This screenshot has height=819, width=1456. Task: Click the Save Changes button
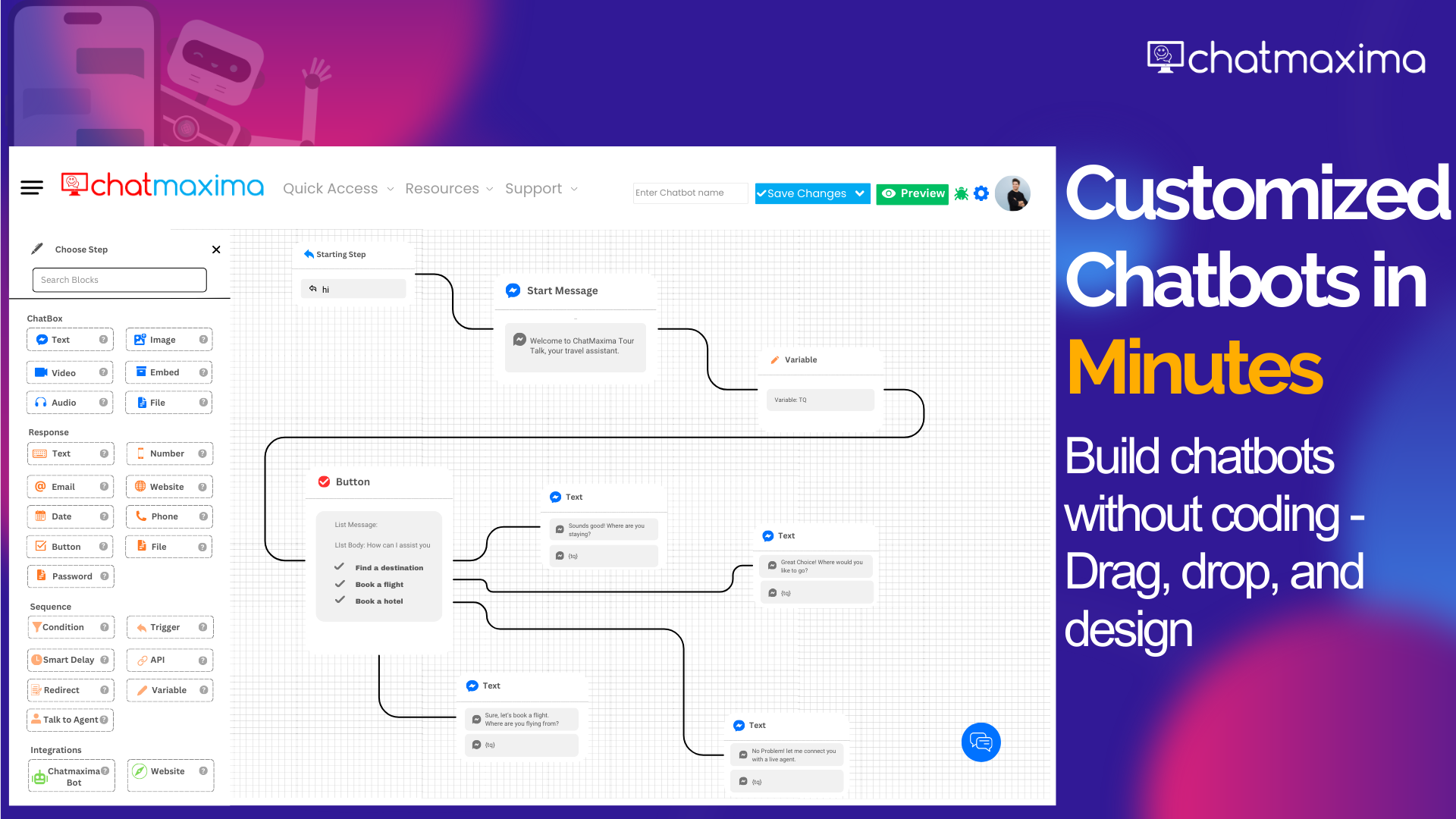pyautogui.click(x=805, y=193)
